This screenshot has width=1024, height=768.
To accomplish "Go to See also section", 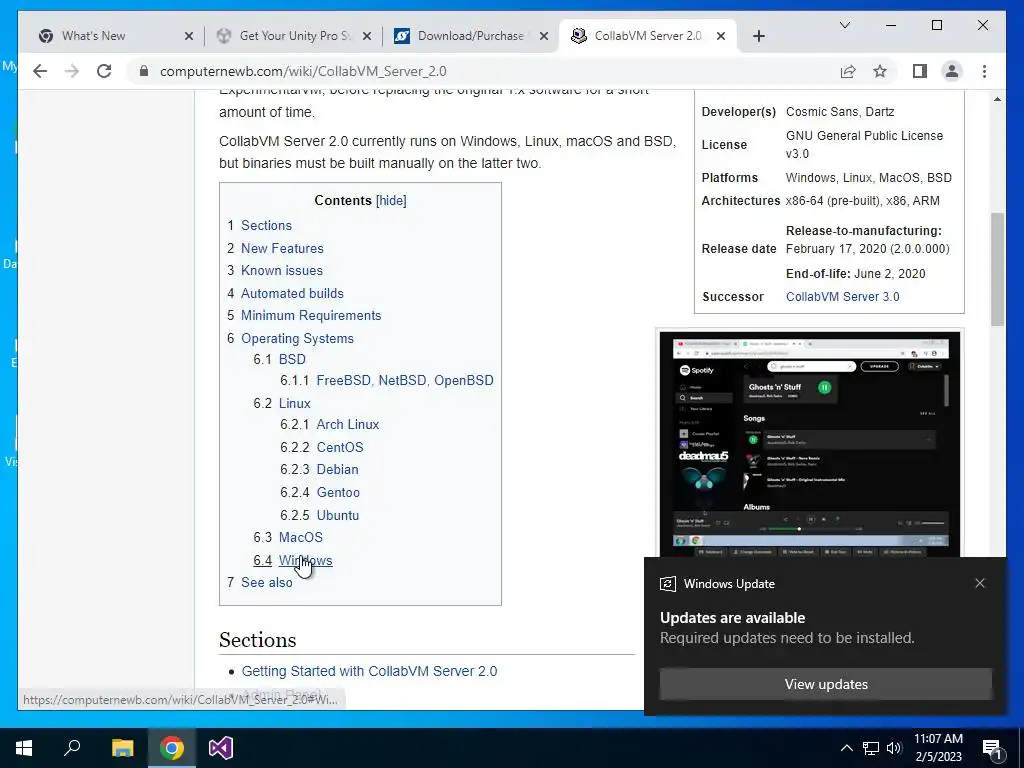I will [x=266, y=583].
